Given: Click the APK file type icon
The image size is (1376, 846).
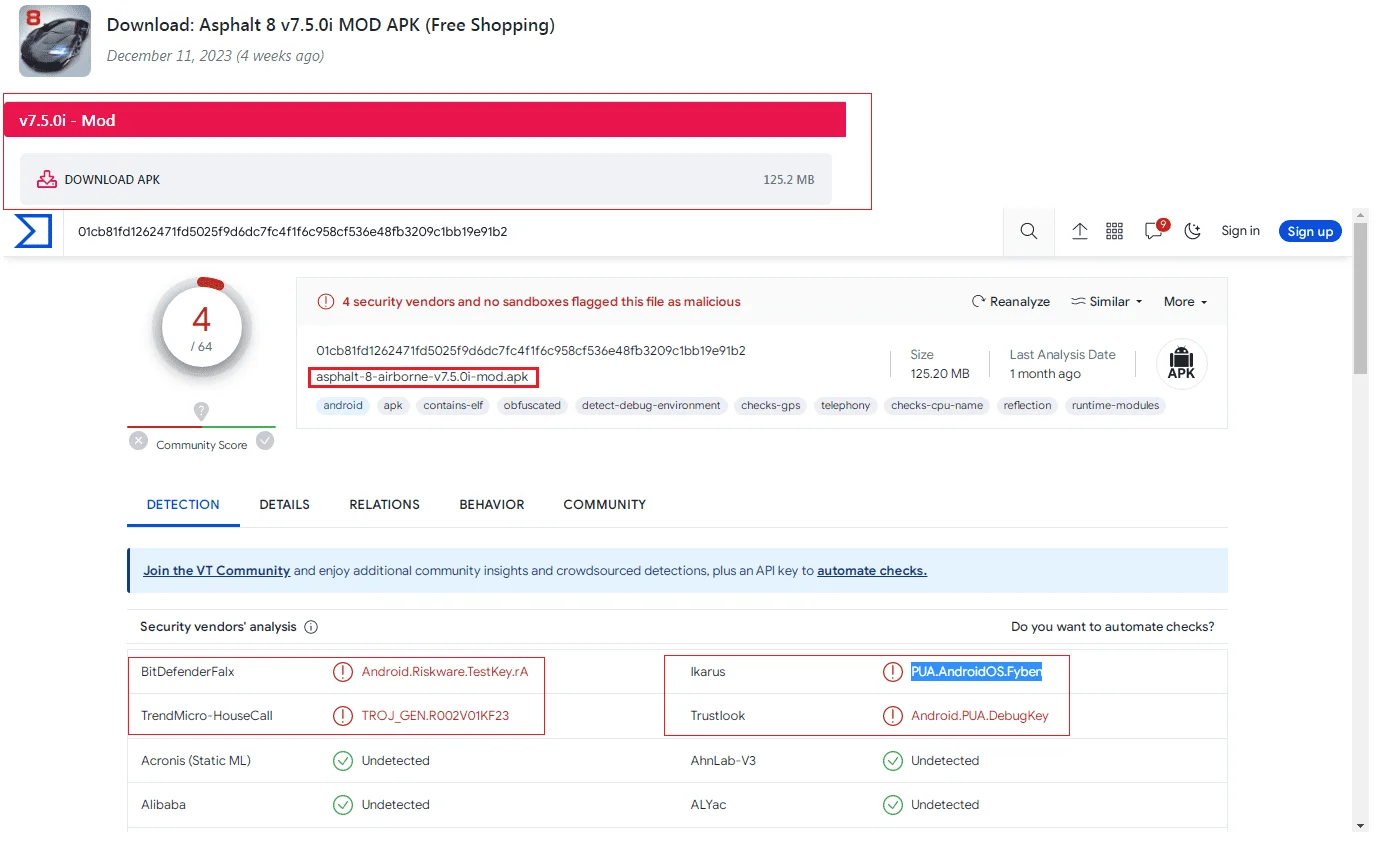Looking at the screenshot, I should [x=1181, y=364].
